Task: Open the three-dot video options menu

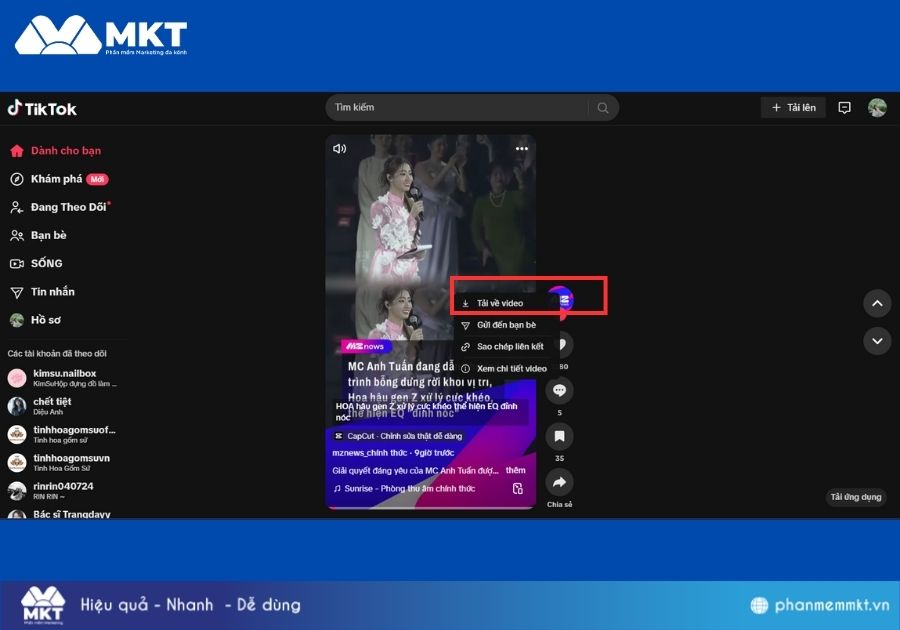Action: pyautogui.click(x=522, y=149)
